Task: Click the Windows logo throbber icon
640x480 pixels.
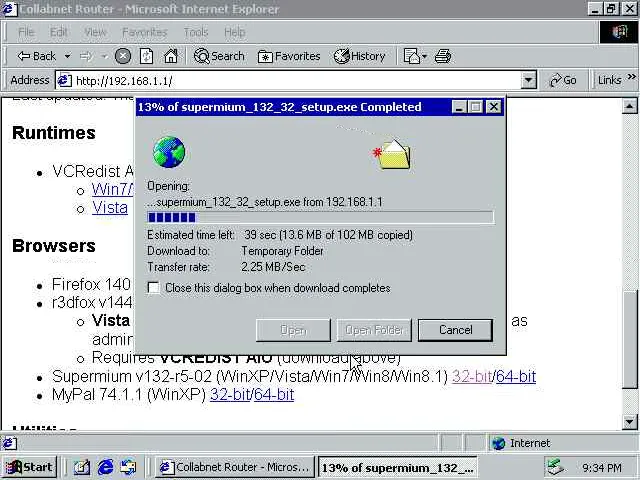Action: [619, 32]
